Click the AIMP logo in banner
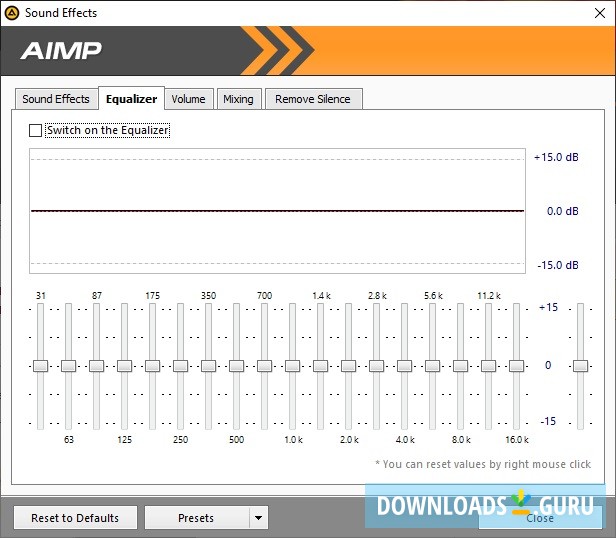Image resolution: width=616 pixels, height=538 pixels. (61, 51)
